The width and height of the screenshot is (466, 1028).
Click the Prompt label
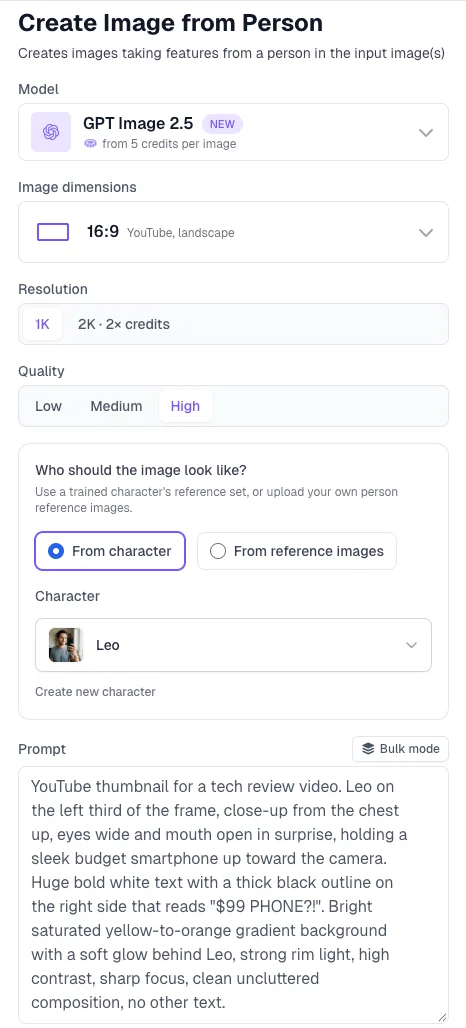(x=43, y=749)
